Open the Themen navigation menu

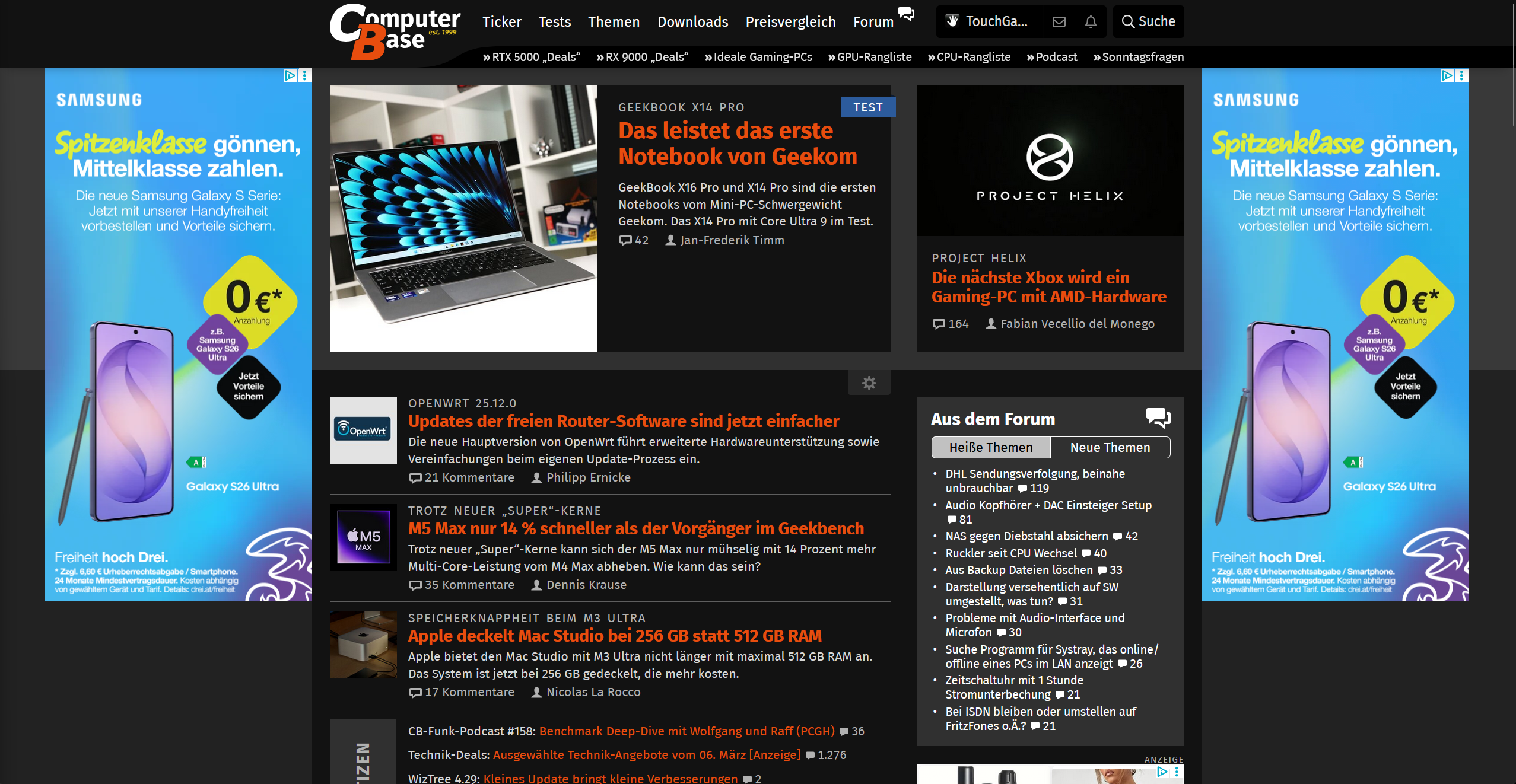coord(614,22)
